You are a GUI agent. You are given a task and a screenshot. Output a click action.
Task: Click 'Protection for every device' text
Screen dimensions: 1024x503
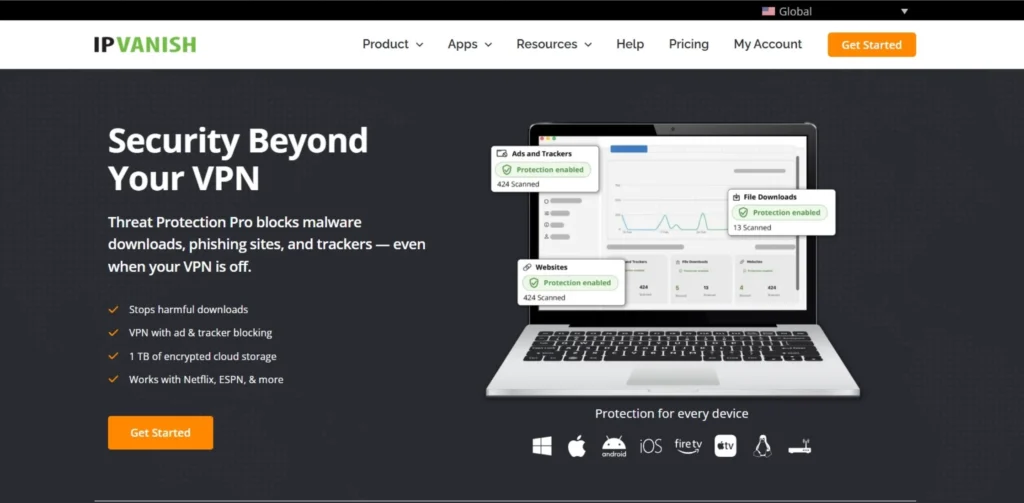671,414
